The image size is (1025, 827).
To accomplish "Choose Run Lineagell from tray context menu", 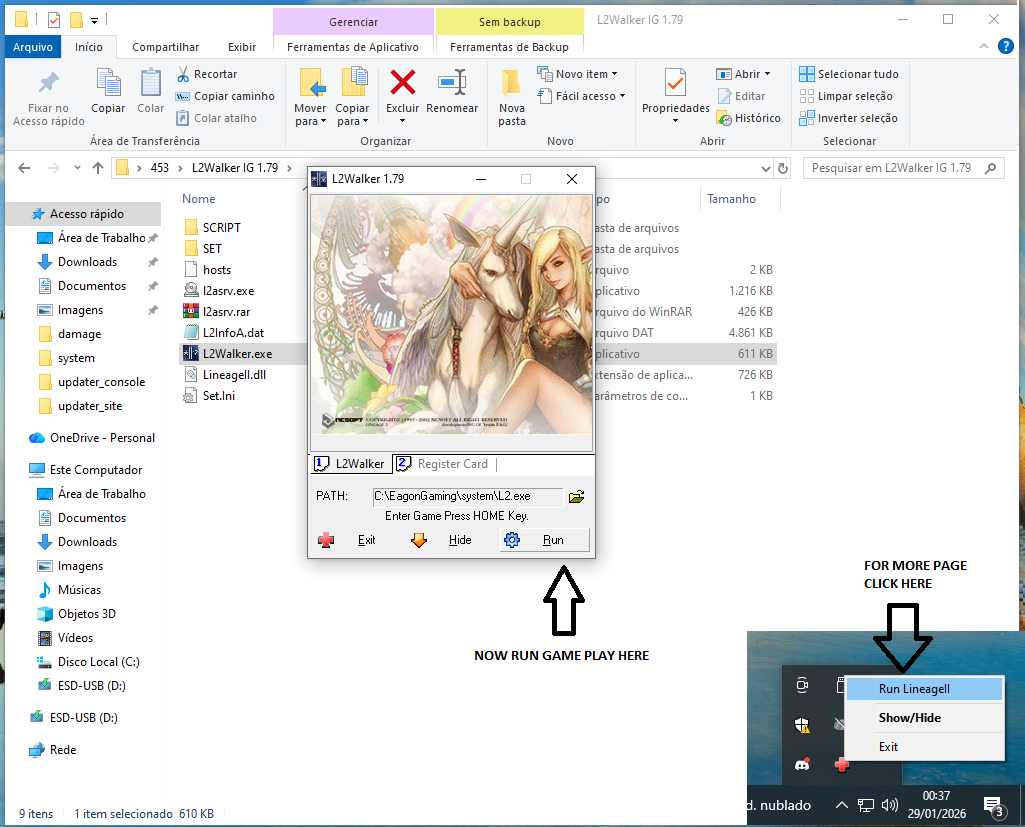I will coord(924,689).
